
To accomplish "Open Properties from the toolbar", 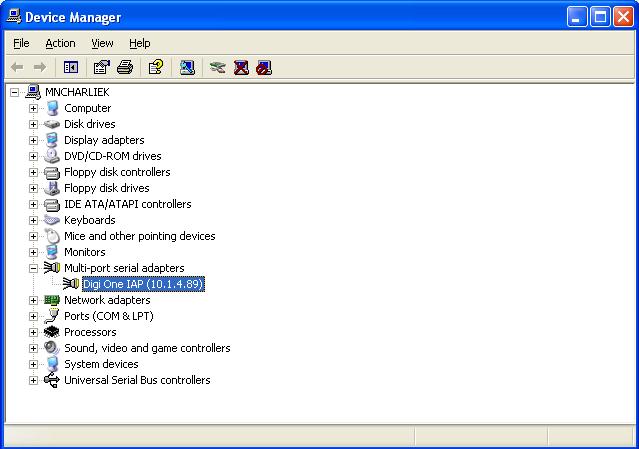I will [101, 68].
